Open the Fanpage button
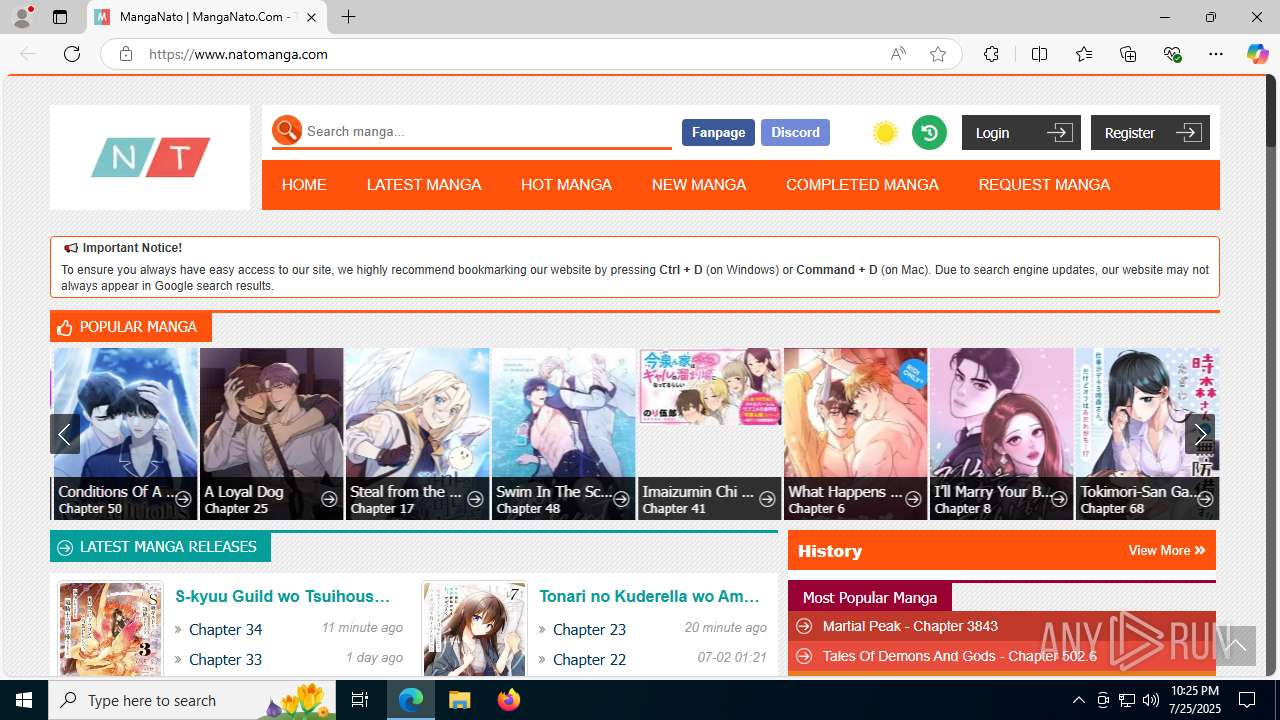 (x=718, y=132)
